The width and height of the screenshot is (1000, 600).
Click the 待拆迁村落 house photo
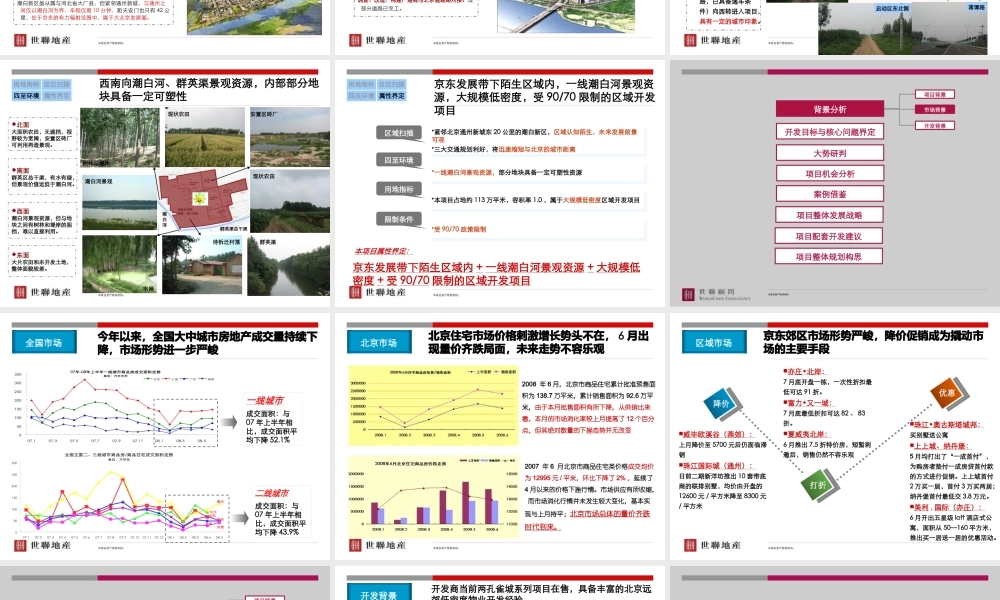click(x=203, y=265)
